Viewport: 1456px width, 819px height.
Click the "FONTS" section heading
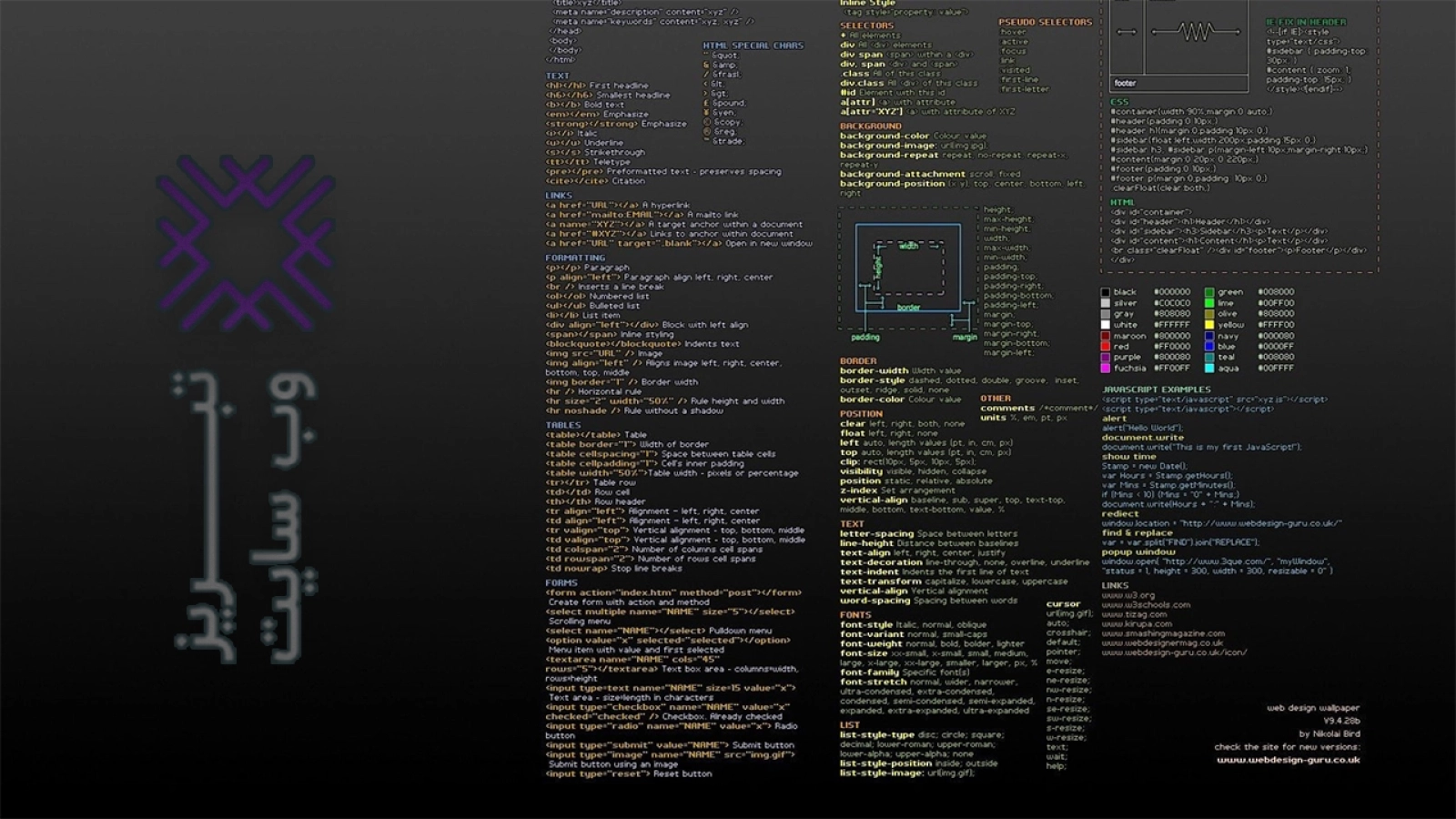(x=855, y=615)
